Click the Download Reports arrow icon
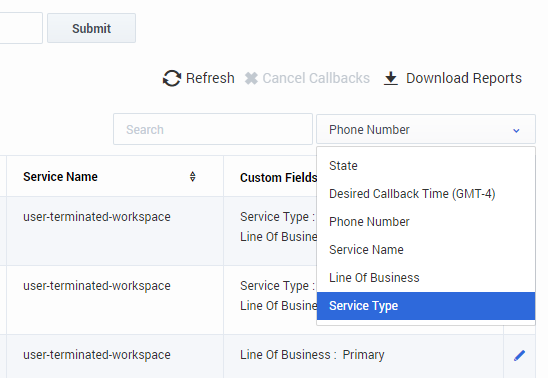The width and height of the screenshot is (548, 378). pos(391,78)
